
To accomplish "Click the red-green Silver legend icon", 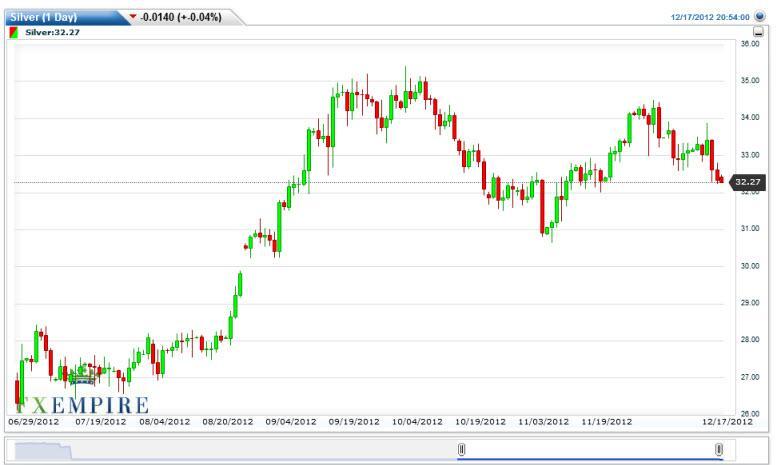I will point(13,32).
